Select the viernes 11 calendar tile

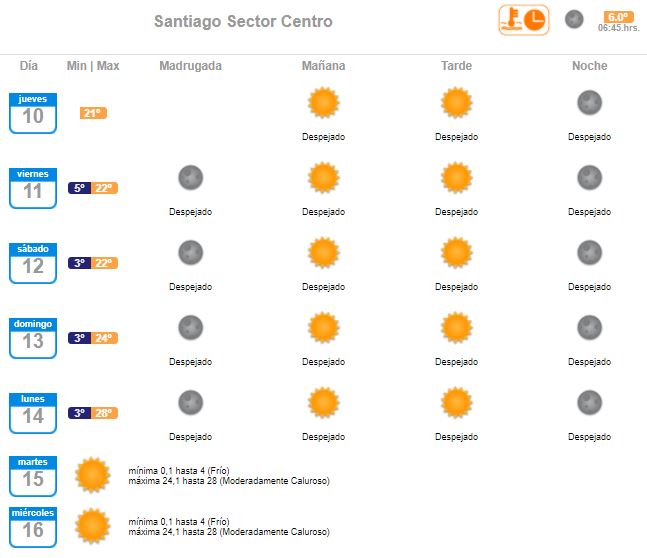[x=33, y=188]
